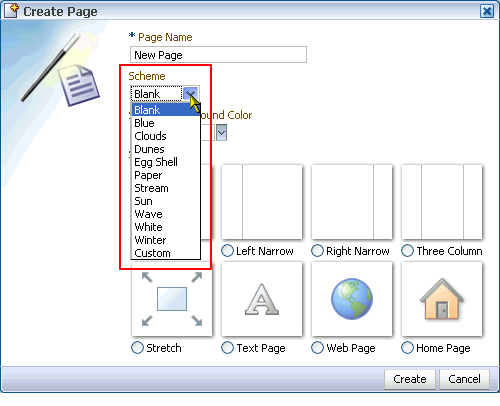Click the Page Name input field
This screenshot has height=406, width=500.
coord(218,55)
